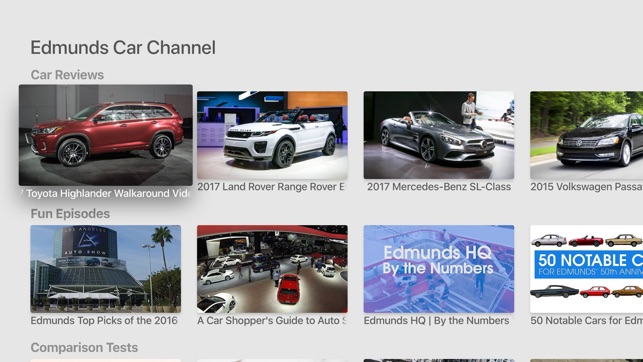Screen dimensions: 643x362
Task: Click the 2017 Land Rover Range Rover title
Action: point(271,187)
